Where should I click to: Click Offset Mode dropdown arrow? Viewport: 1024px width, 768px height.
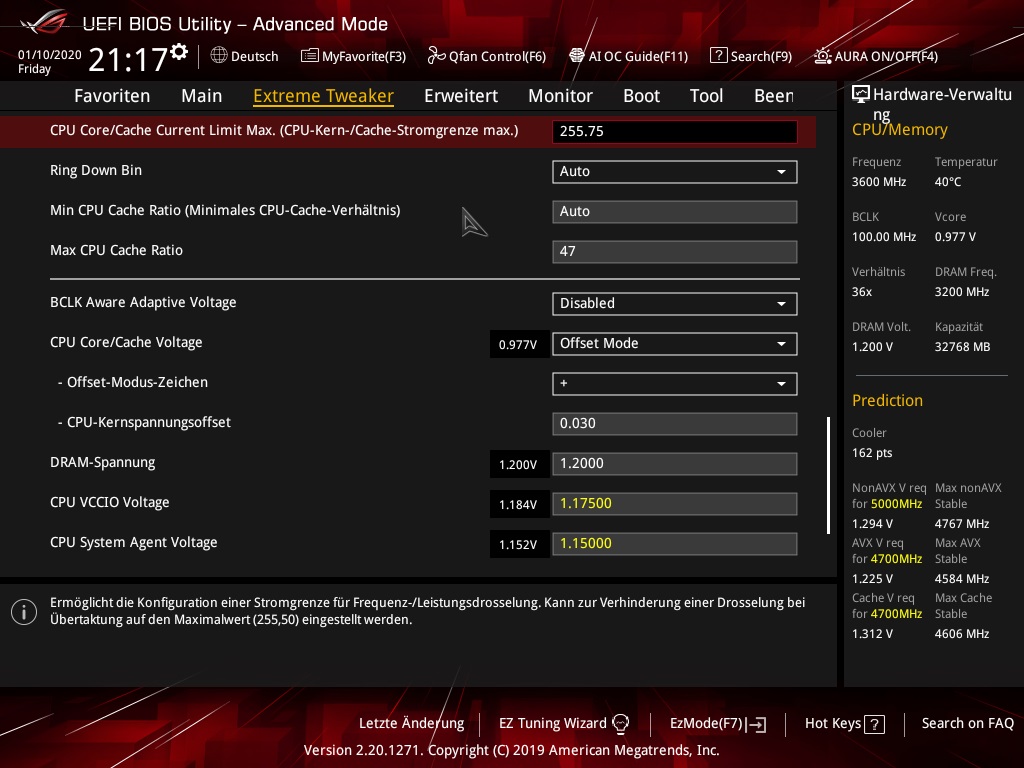tap(781, 344)
